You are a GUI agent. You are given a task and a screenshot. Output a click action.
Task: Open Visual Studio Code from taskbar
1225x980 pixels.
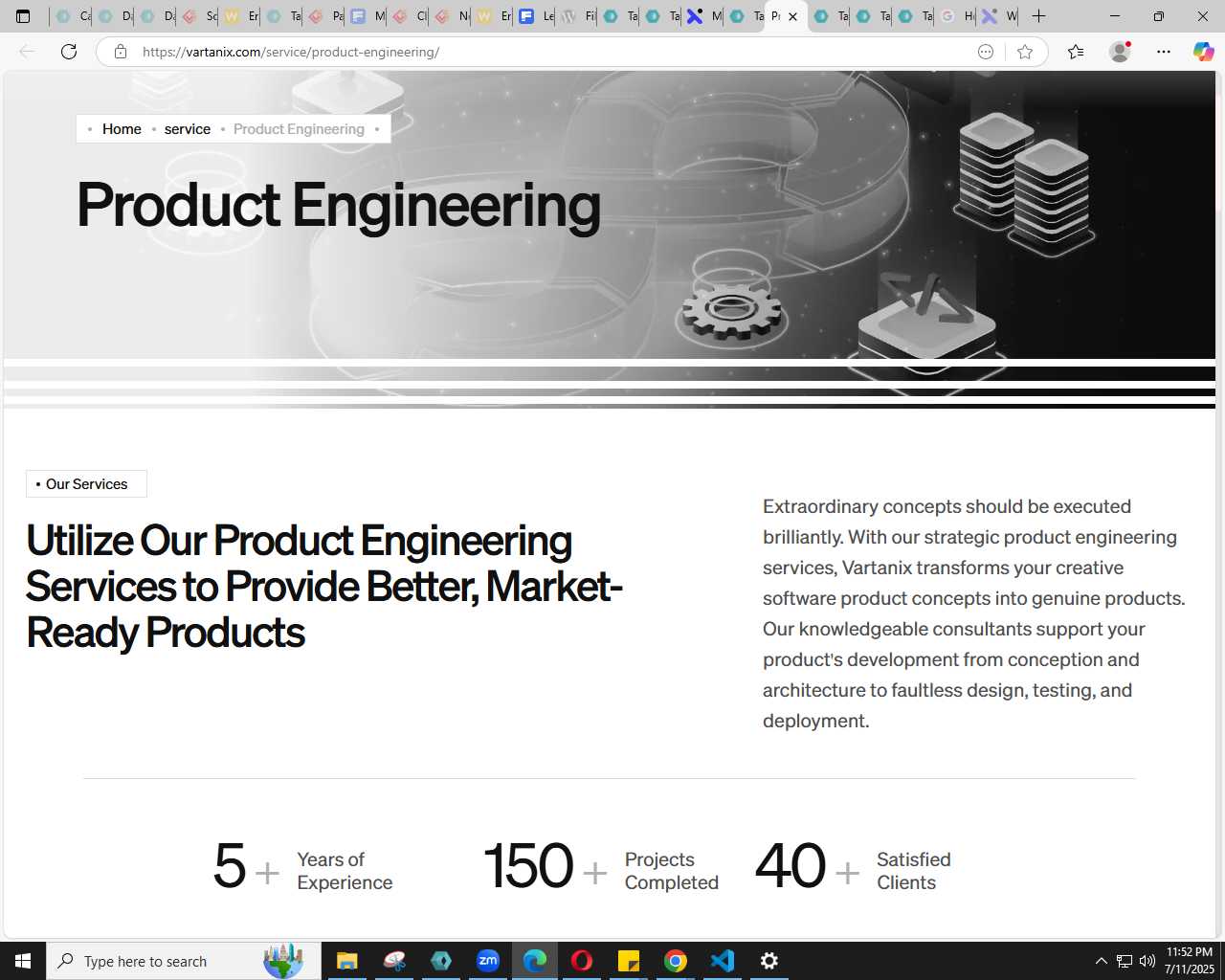[x=723, y=961]
